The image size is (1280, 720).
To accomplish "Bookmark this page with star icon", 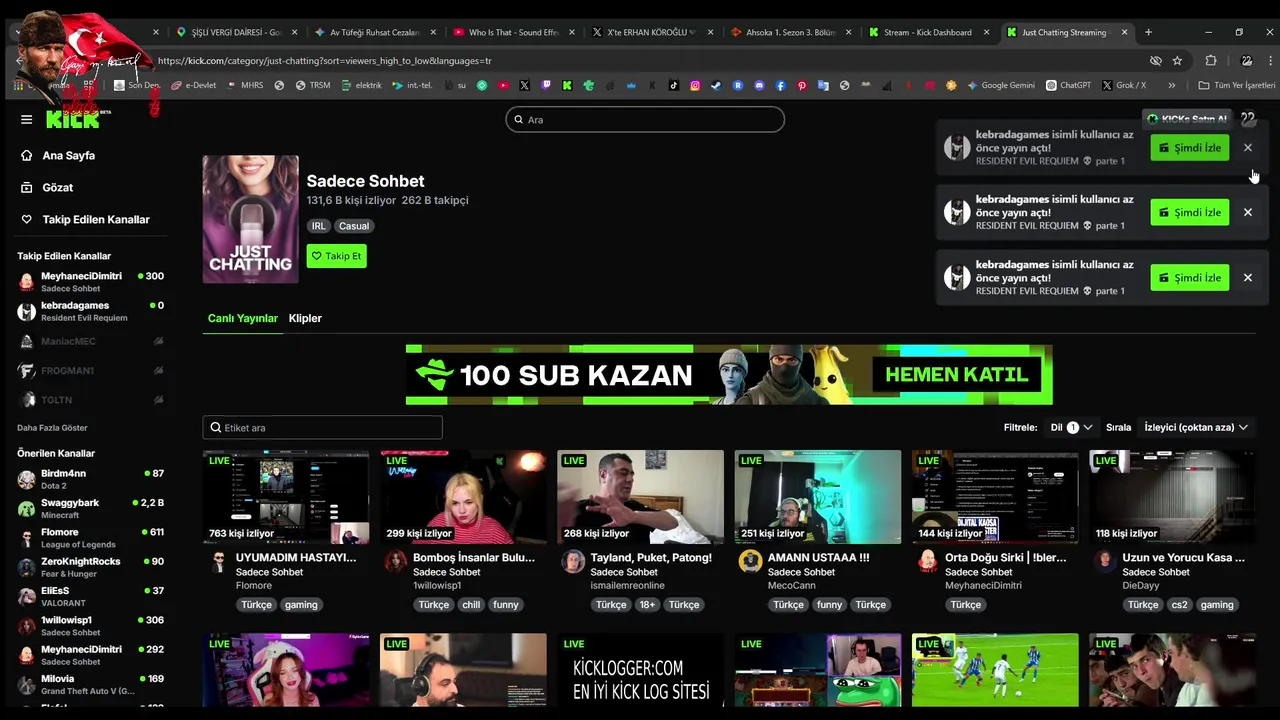I will coord(1177,60).
